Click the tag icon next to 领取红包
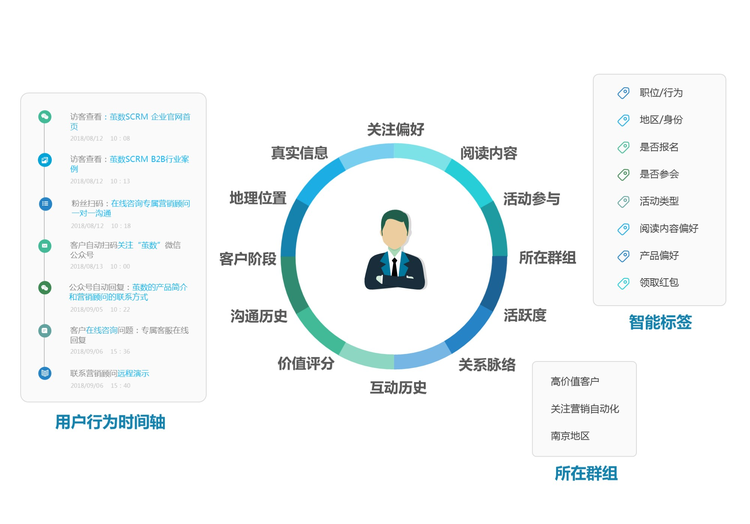This screenshot has width=750, height=524. click(623, 283)
